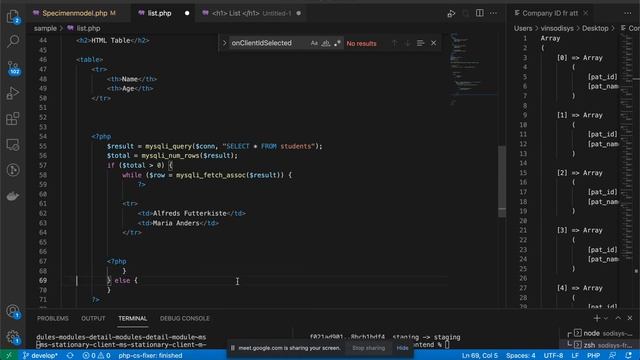Click the 'Desktop' breadcrumb
Viewport: 640px width, 360px height.
(x=595, y=28)
